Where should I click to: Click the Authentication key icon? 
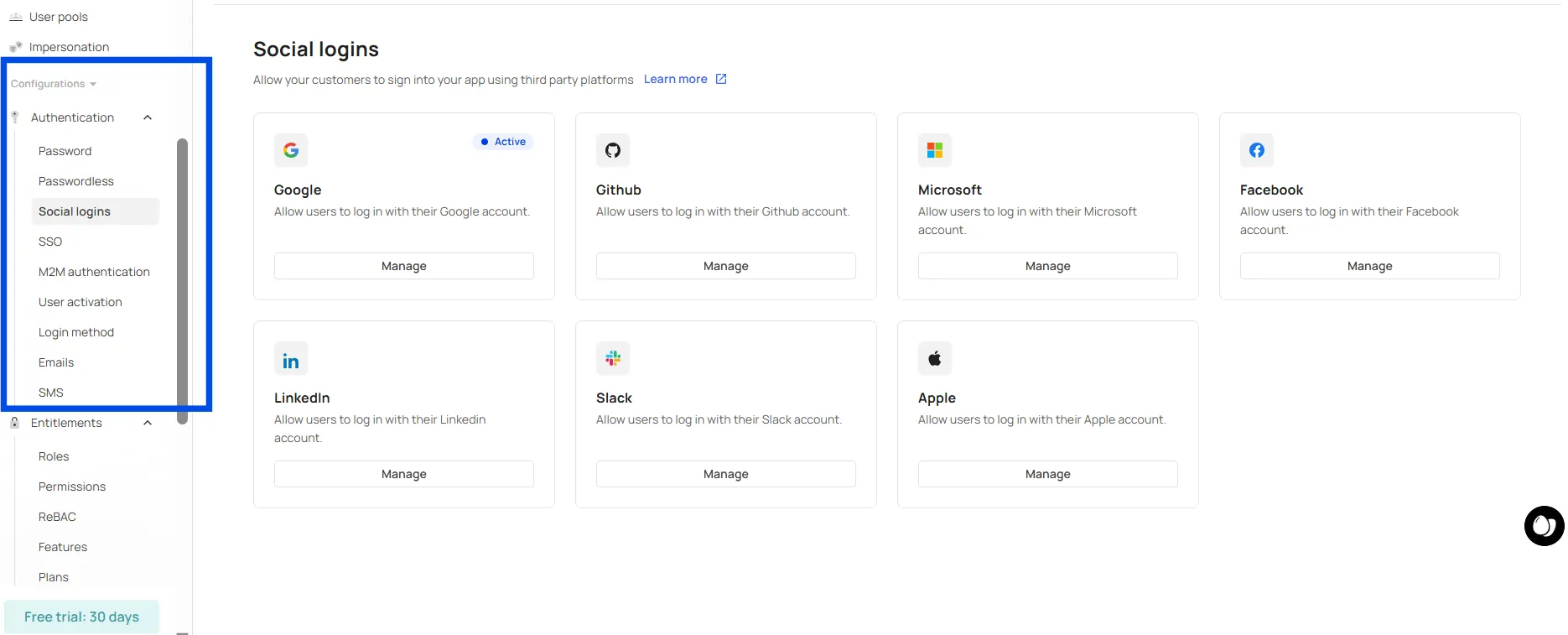coord(15,117)
